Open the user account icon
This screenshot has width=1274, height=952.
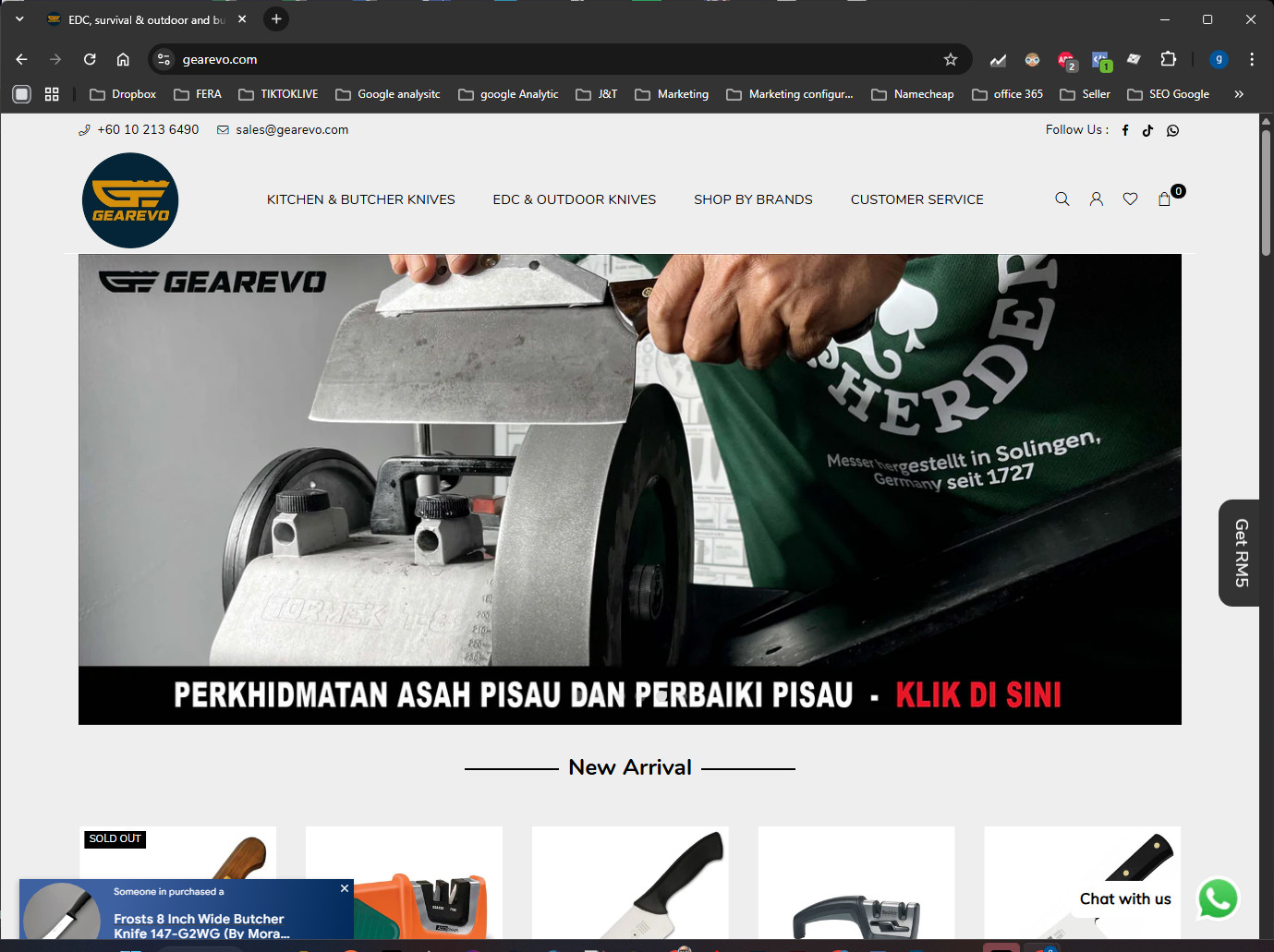(1097, 199)
